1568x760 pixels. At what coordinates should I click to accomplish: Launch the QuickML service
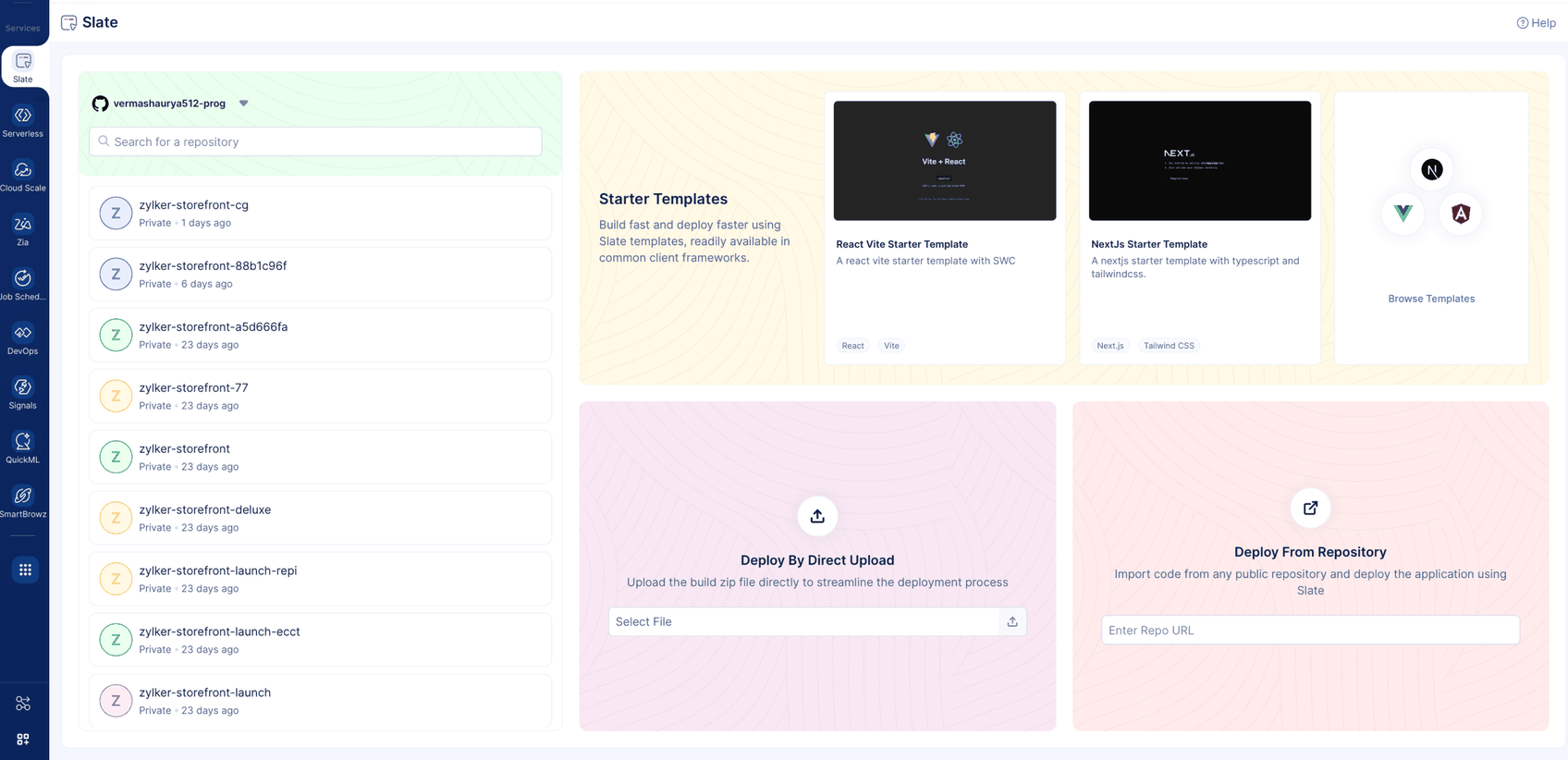click(x=23, y=448)
